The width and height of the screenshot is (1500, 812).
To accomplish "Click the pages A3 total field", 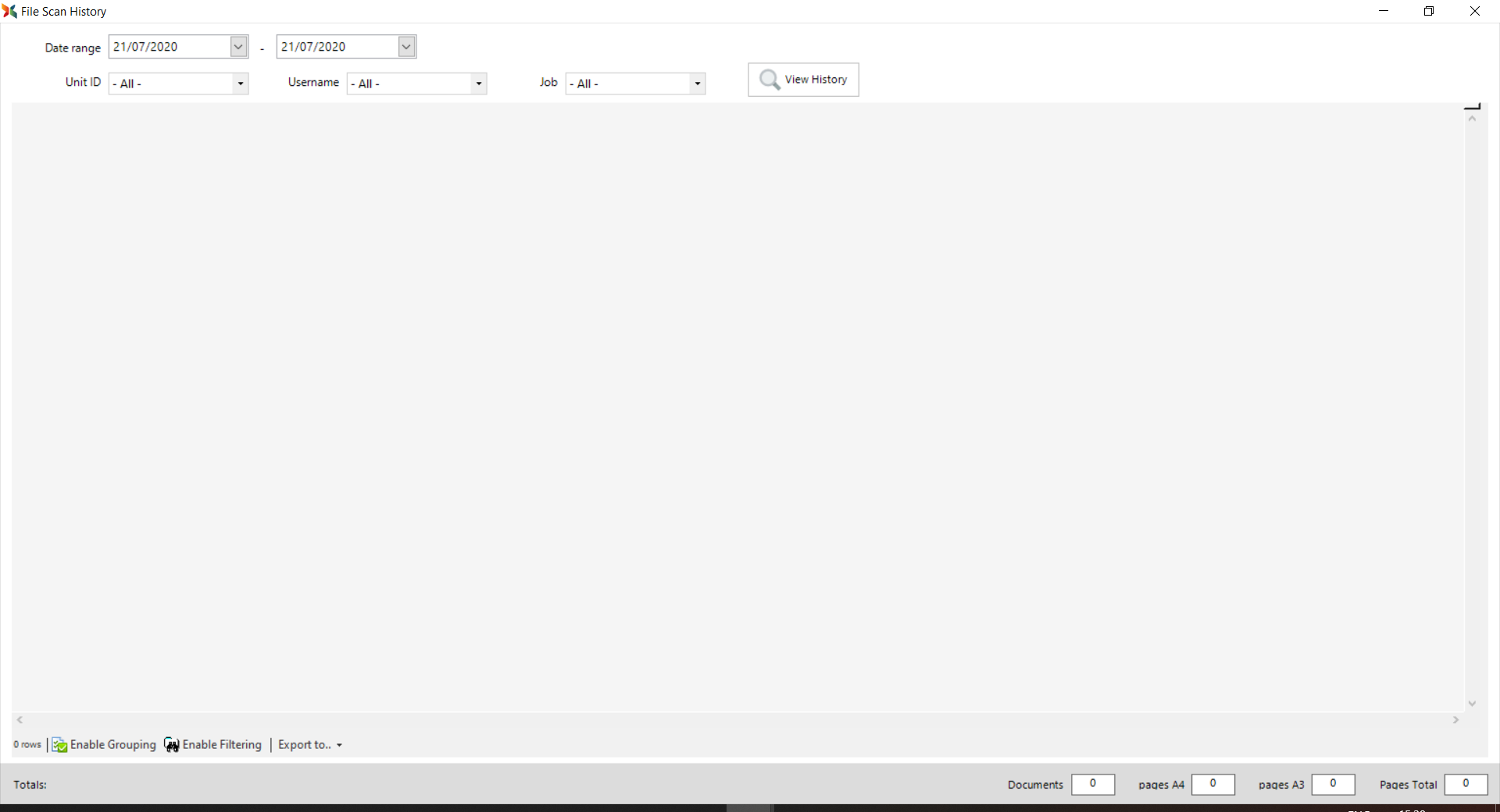I will click(x=1333, y=784).
